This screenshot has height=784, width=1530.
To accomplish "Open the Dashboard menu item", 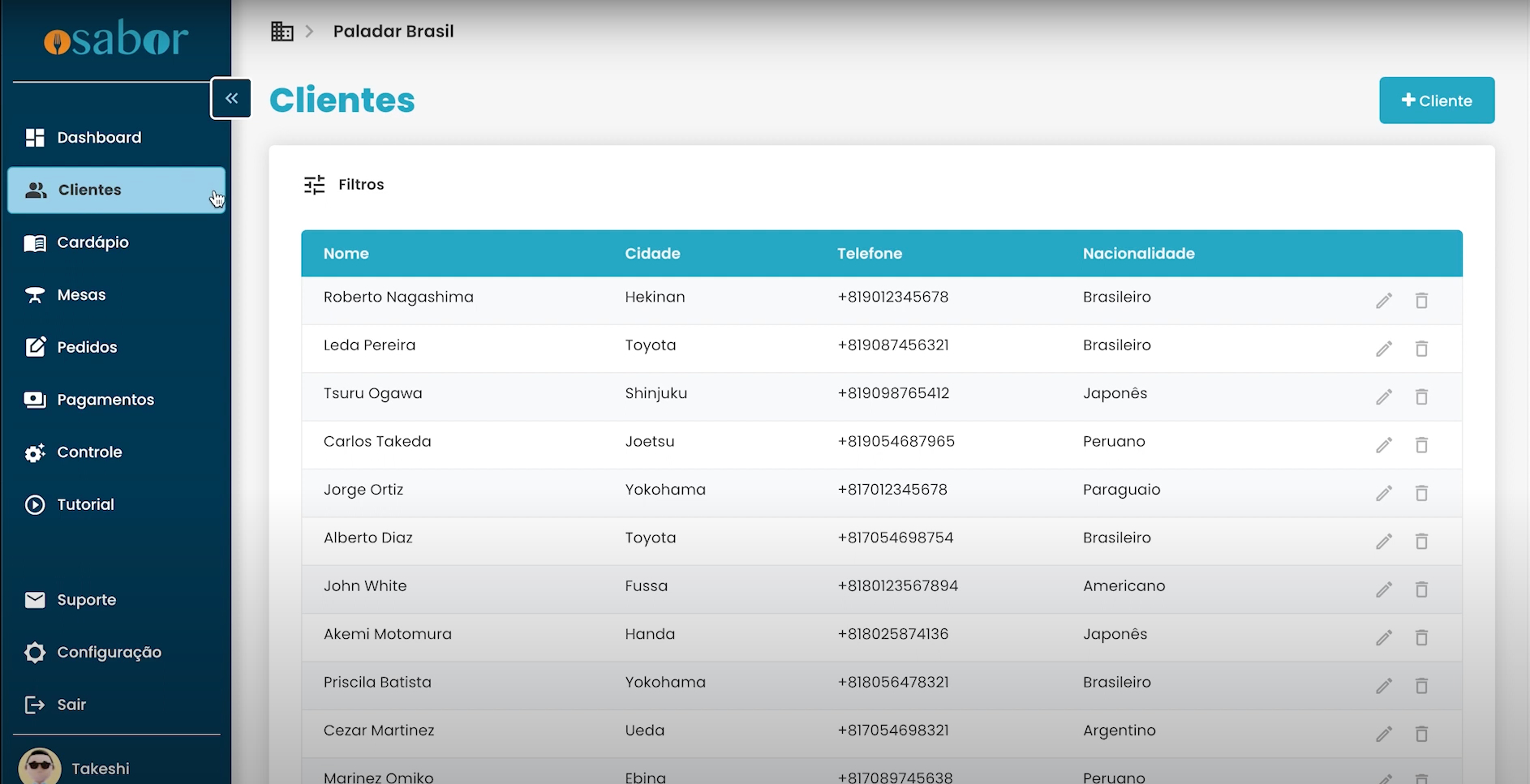I will point(99,138).
